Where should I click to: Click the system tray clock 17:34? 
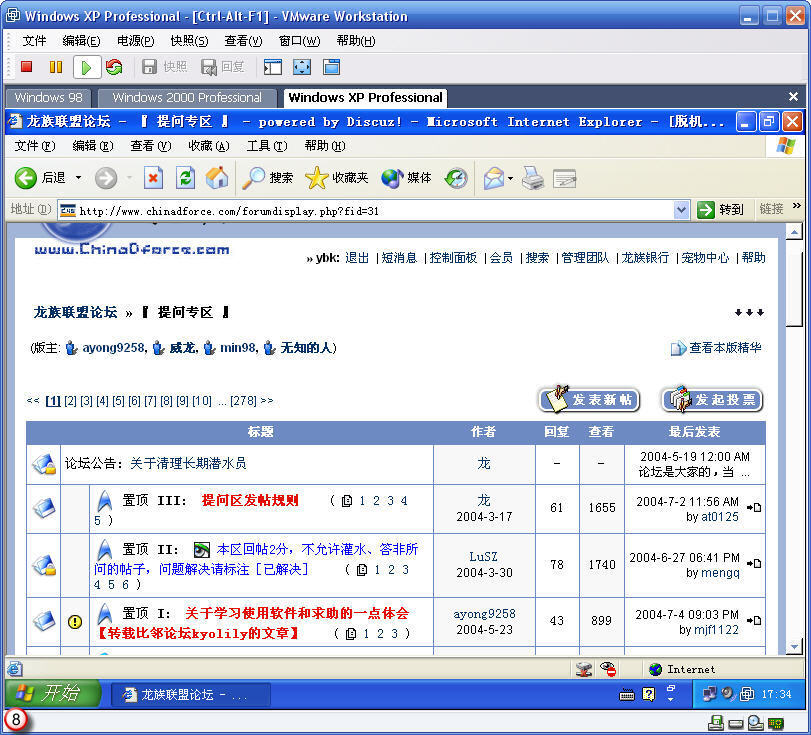[776, 694]
